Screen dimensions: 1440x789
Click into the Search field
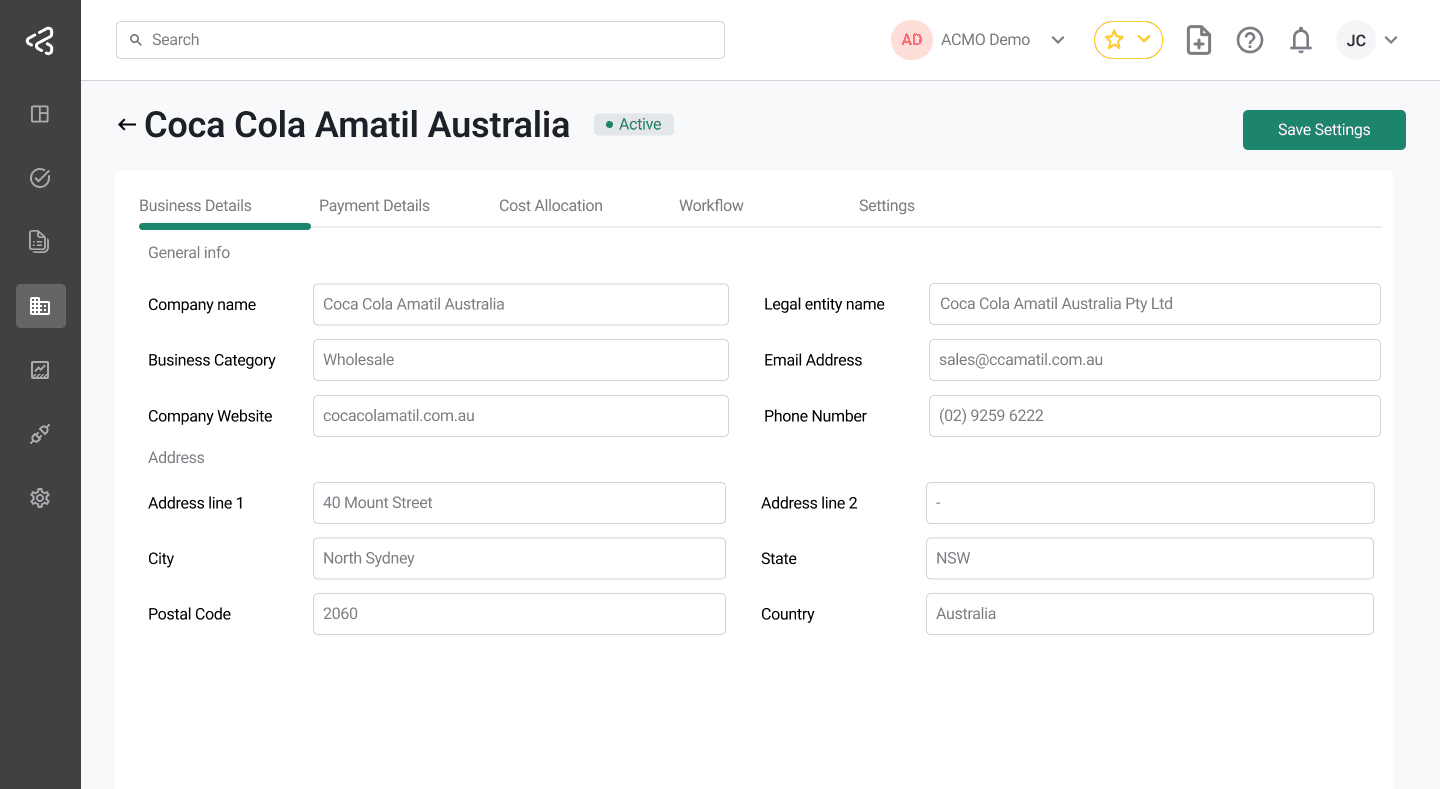pyautogui.click(x=420, y=40)
